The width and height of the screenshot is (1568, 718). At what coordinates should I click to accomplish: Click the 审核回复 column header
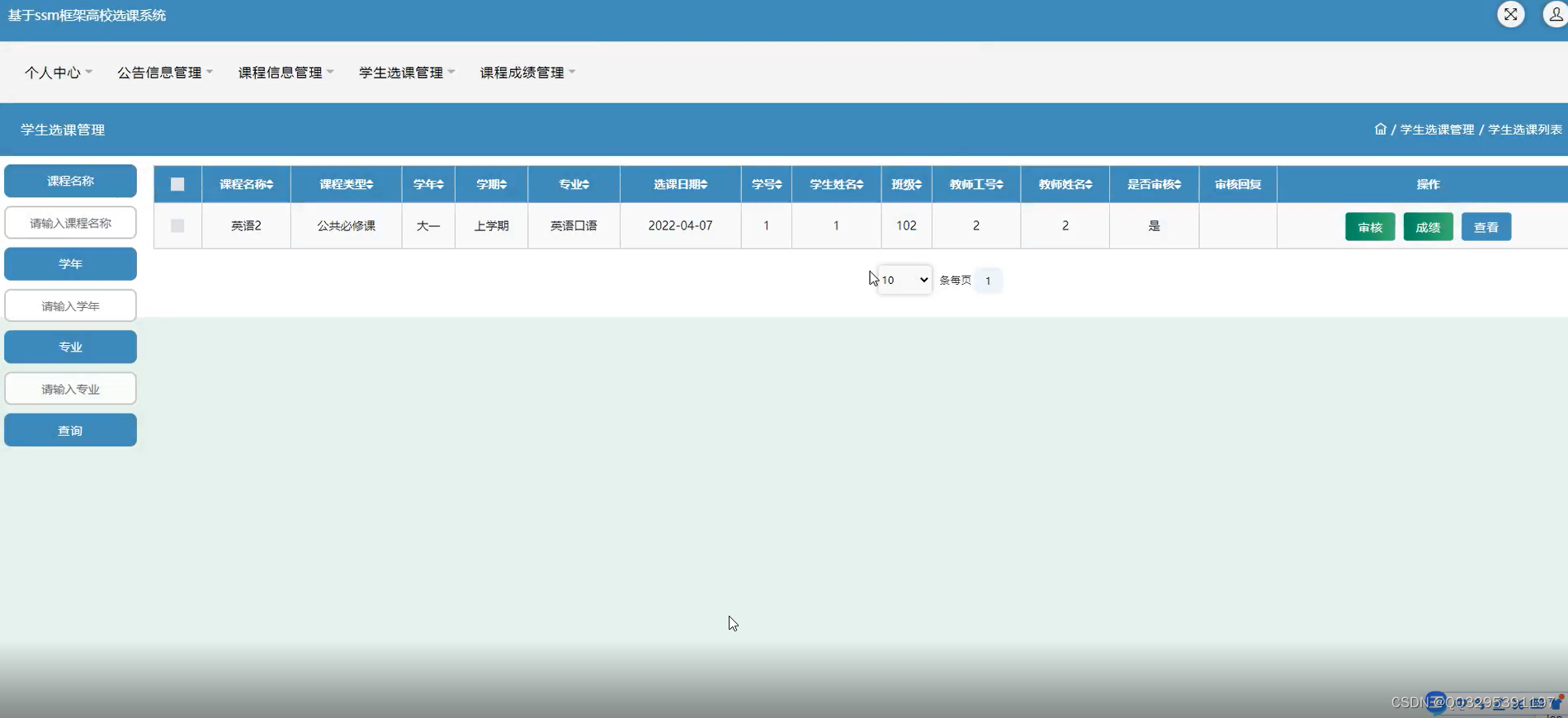coord(1238,185)
